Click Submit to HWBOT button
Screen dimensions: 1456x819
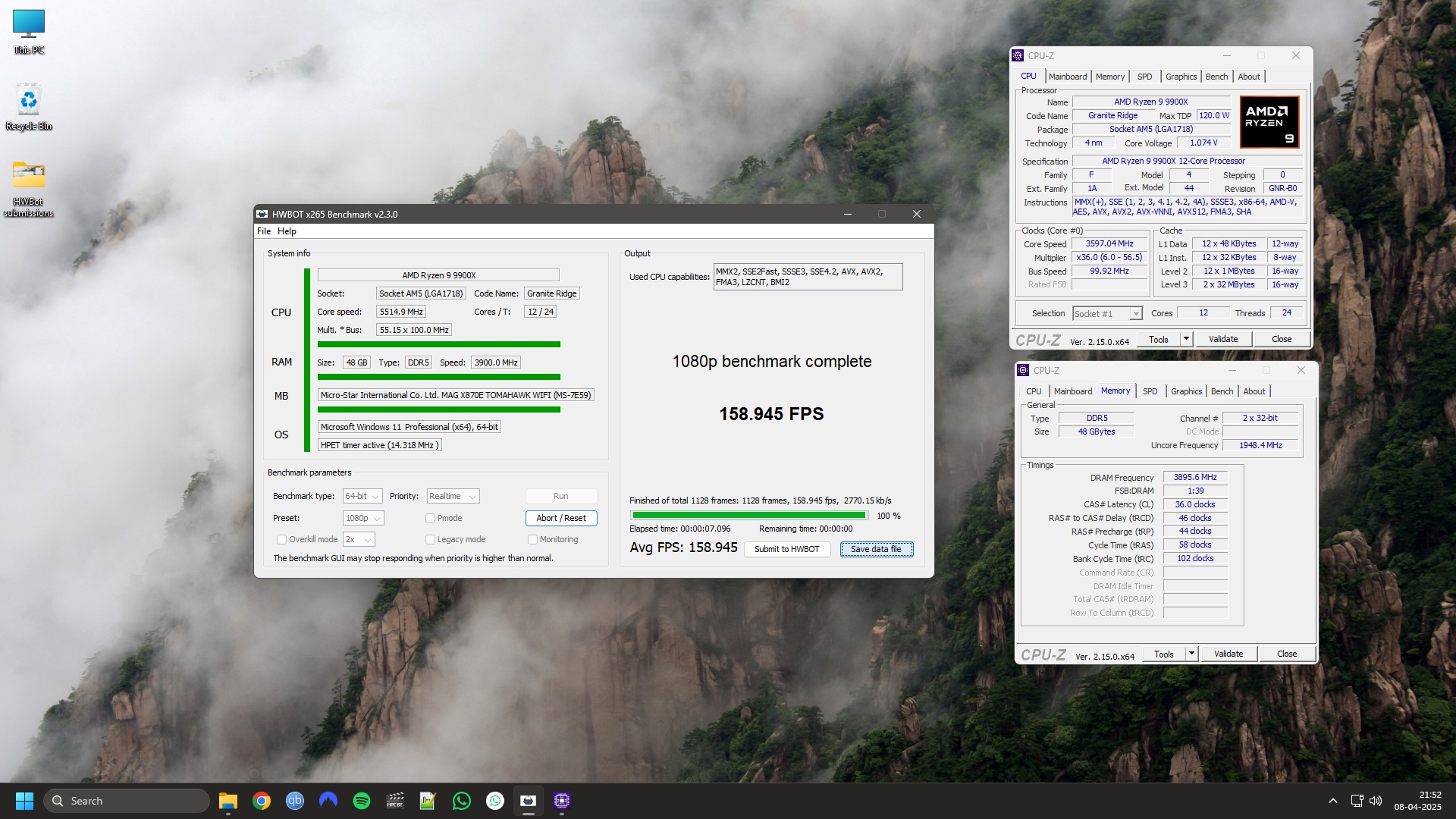coord(787,549)
